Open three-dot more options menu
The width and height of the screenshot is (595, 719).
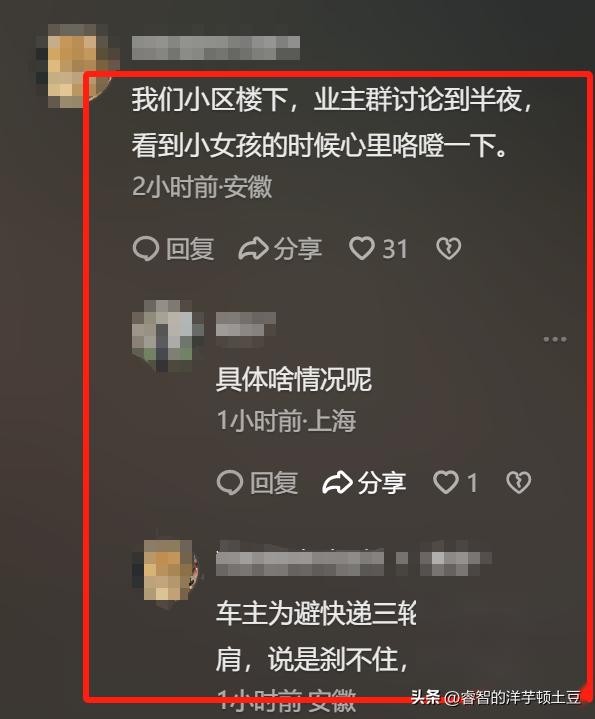(555, 339)
